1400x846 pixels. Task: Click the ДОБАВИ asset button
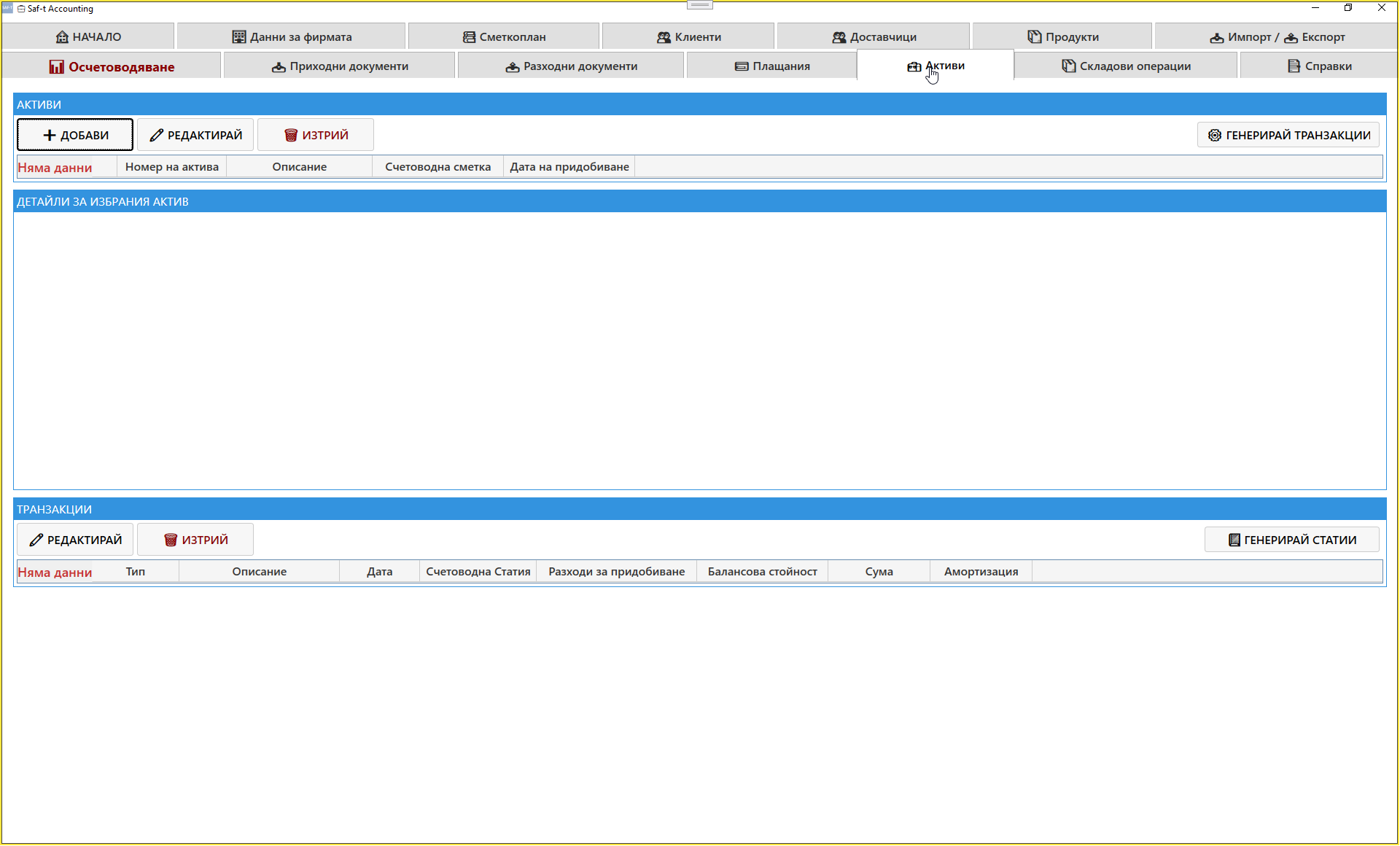click(75, 135)
